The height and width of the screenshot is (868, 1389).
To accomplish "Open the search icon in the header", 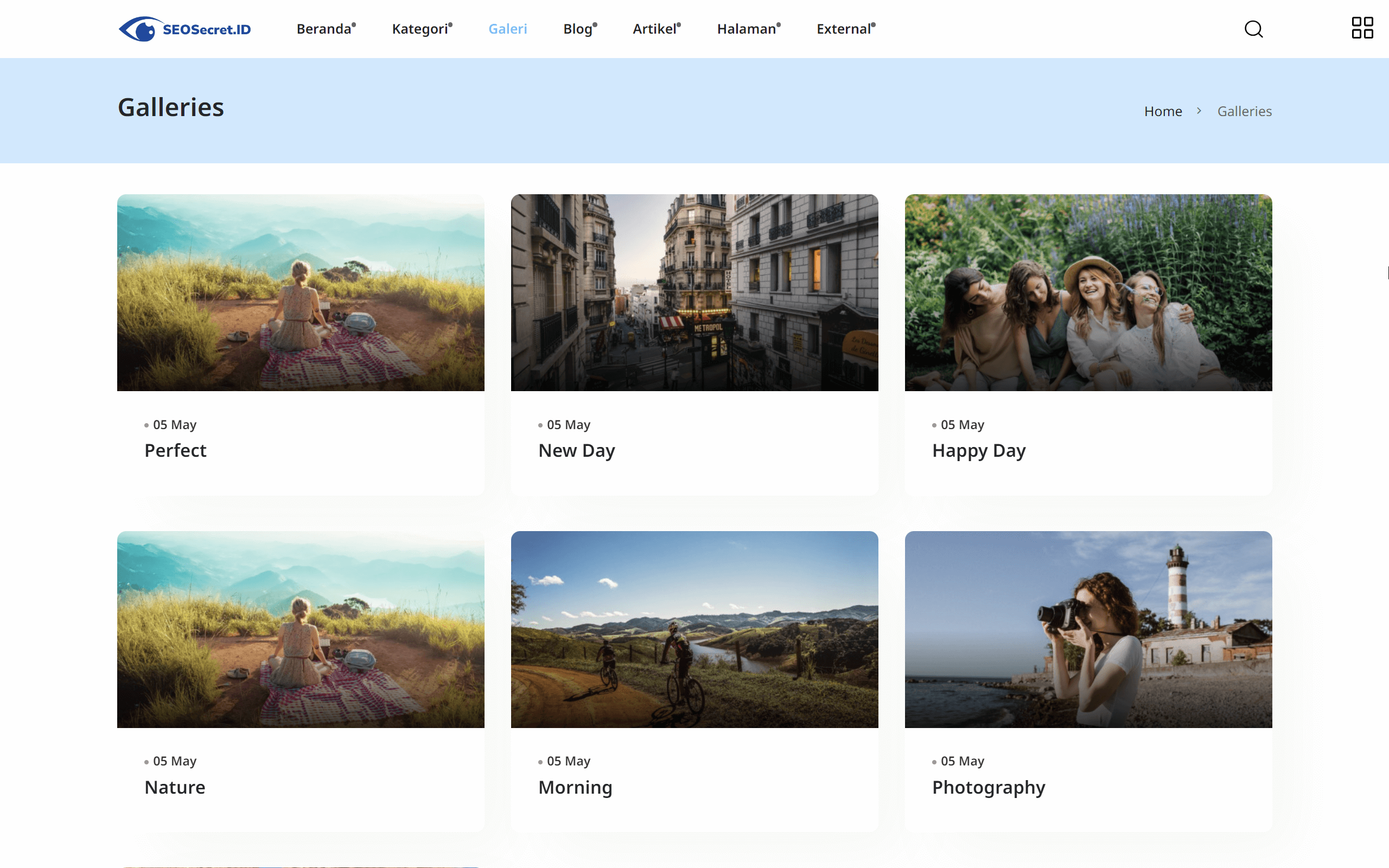I will pos(1253,29).
